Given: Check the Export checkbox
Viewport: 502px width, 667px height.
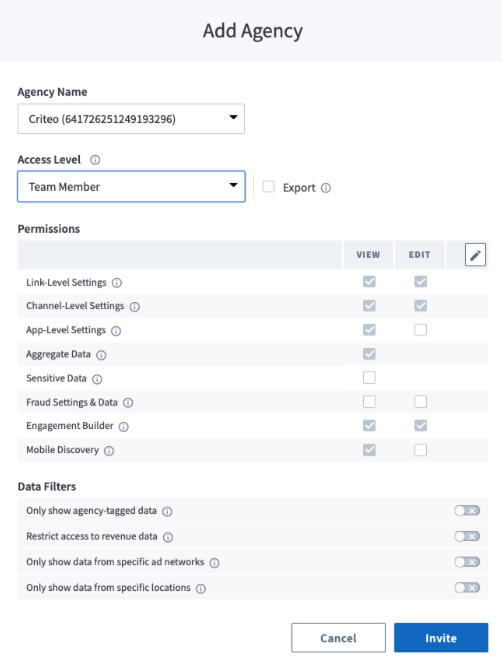Looking at the screenshot, I should (x=268, y=187).
